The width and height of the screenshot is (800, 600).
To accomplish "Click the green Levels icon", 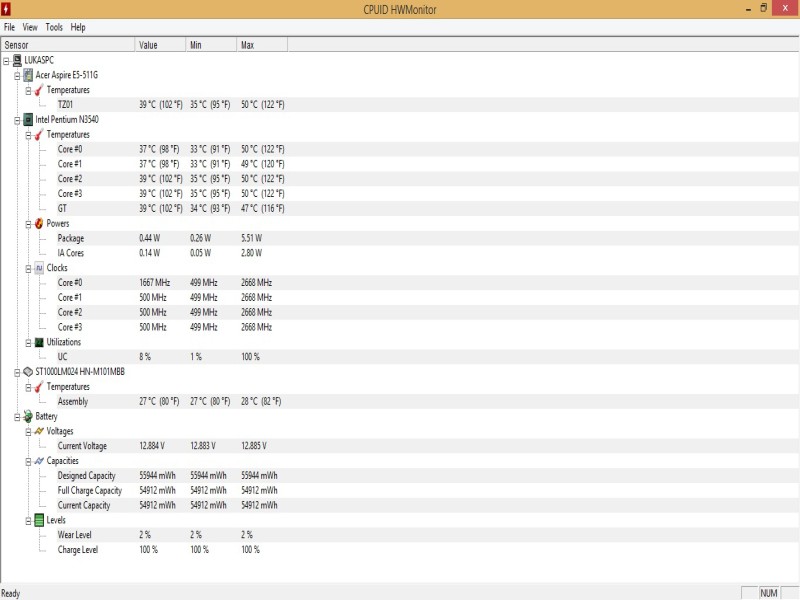I will pyautogui.click(x=39, y=520).
